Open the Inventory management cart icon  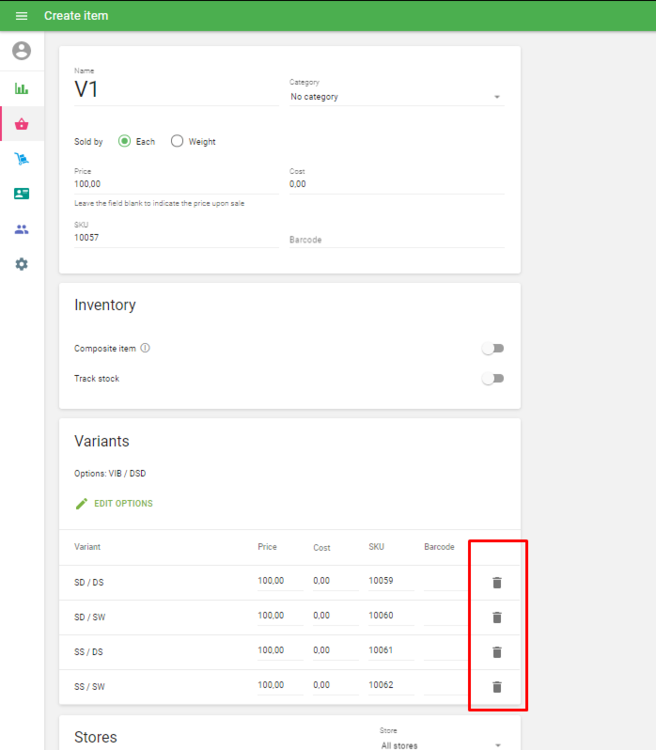click(21, 159)
